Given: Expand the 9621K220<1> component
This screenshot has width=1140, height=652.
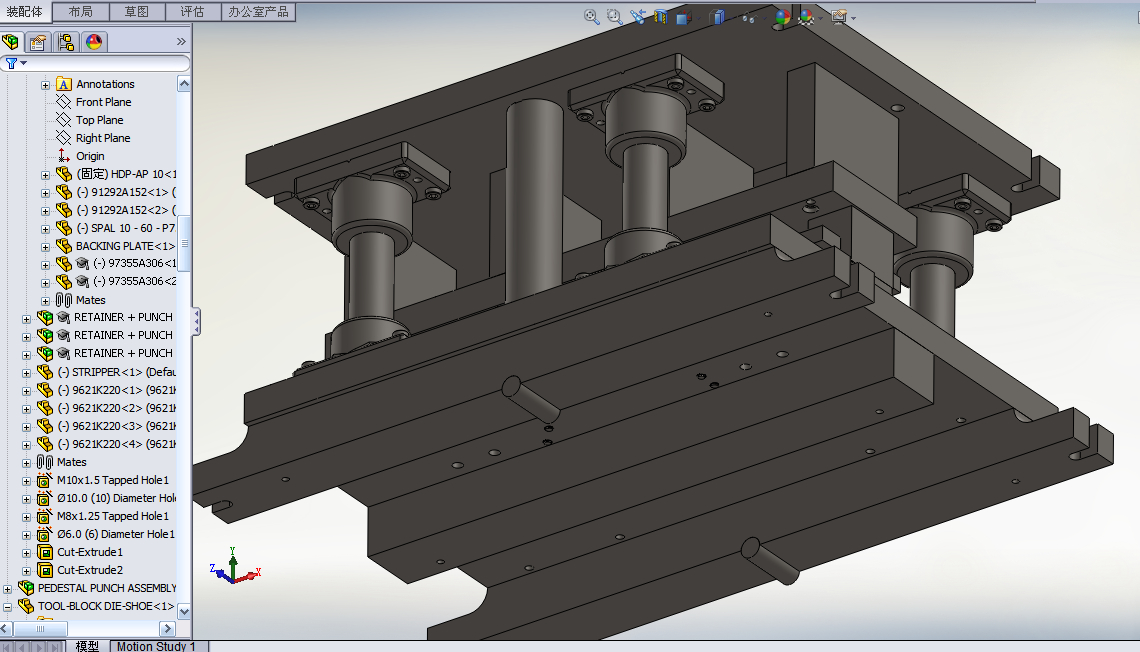Looking at the screenshot, I should click(26, 391).
